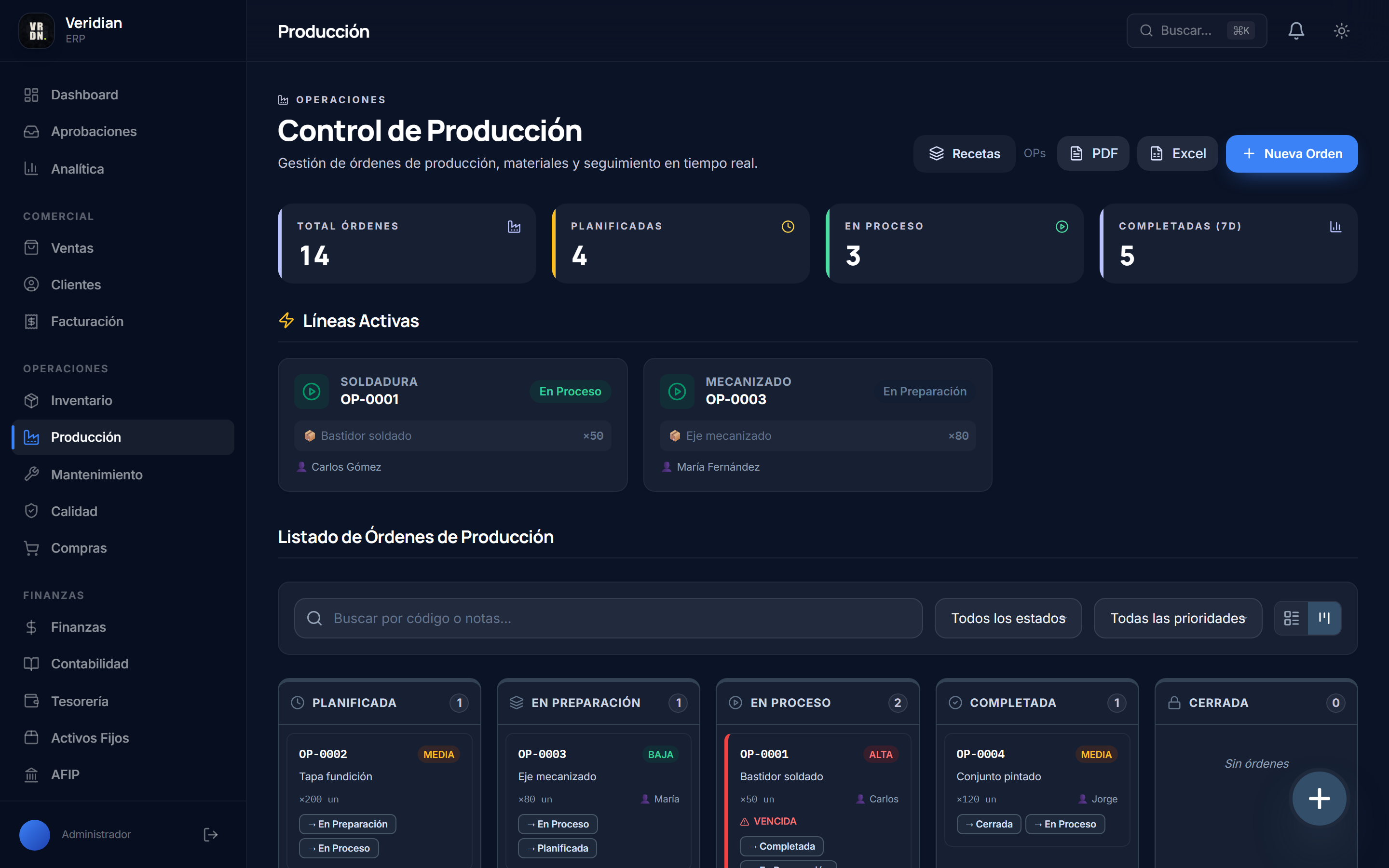This screenshot has height=868, width=1389.
Task: Click the floating plus action button
Action: pos(1319,798)
